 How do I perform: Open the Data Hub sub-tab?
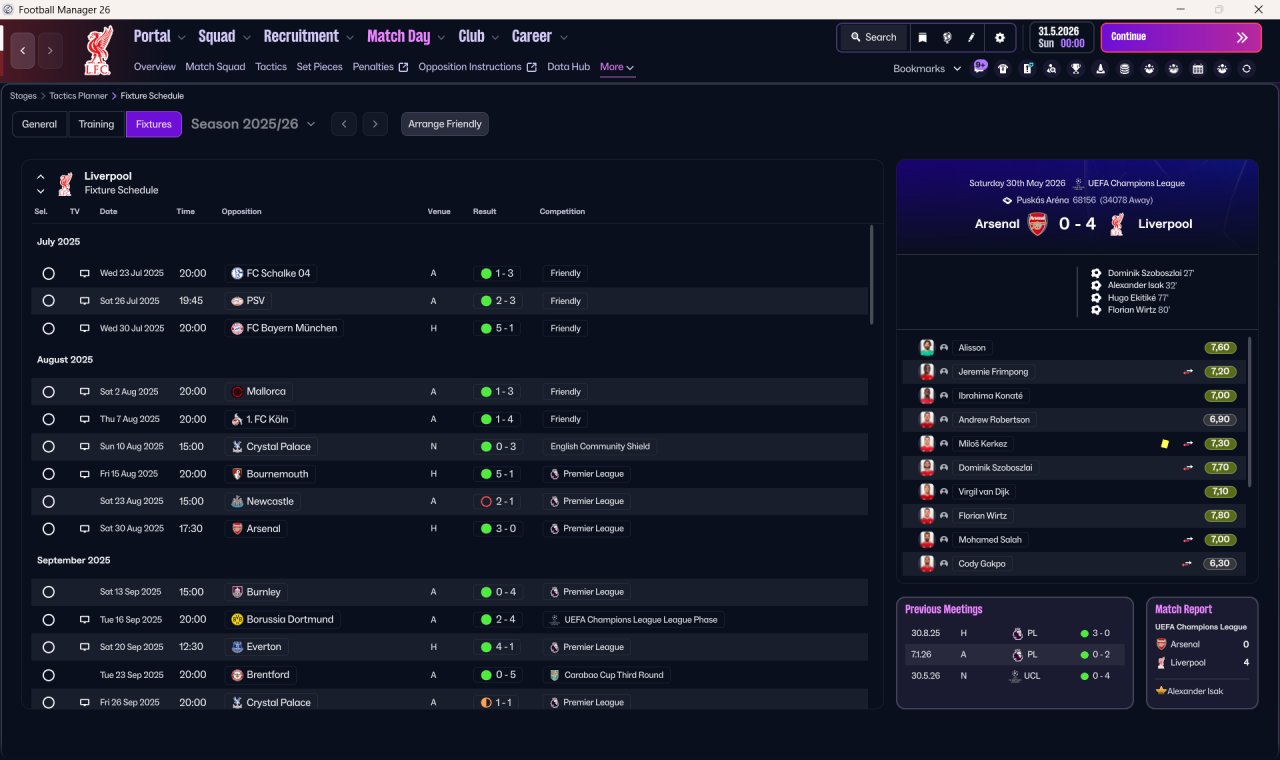click(568, 67)
